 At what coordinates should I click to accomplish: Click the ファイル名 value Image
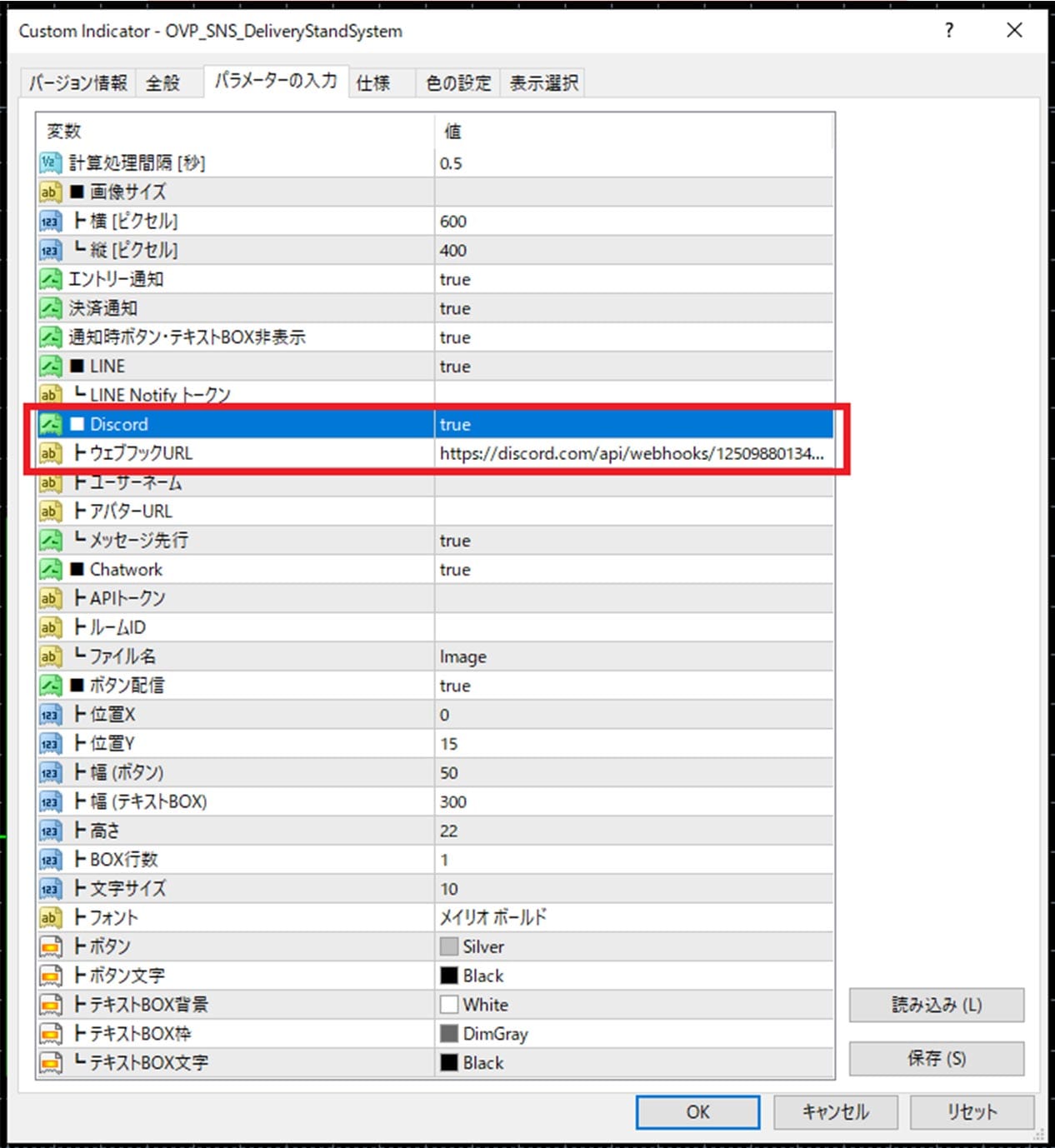pyautogui.click(x=463, y=657)
